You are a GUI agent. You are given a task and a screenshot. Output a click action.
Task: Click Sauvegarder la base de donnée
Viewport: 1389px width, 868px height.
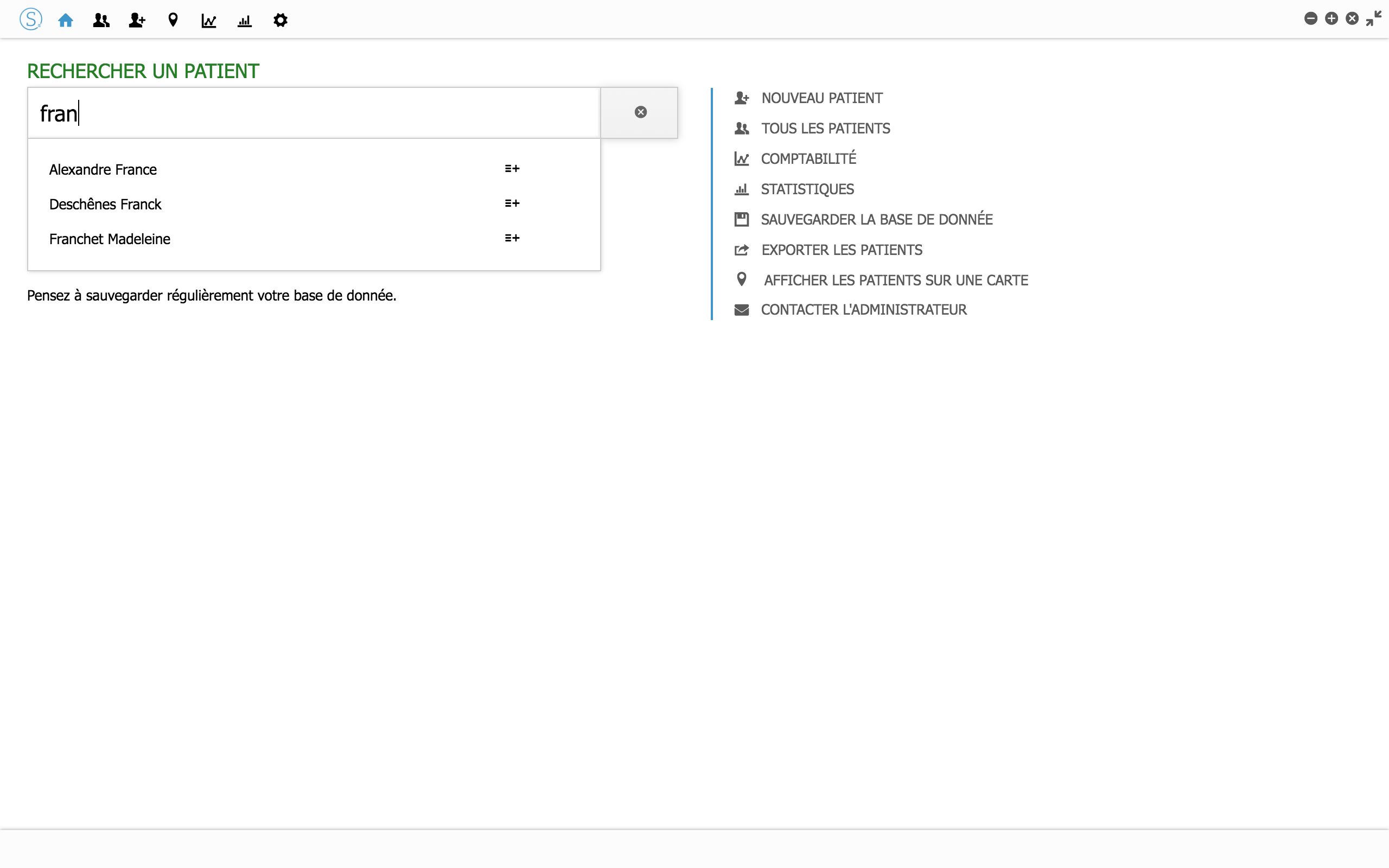(x=876, y=219)
